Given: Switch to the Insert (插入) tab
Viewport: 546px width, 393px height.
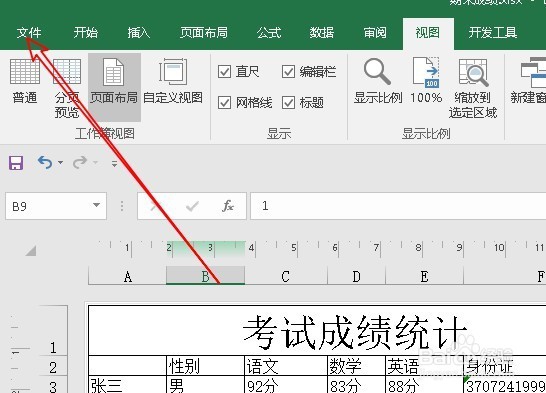Looking at the screenshot, I should point(139,33).
